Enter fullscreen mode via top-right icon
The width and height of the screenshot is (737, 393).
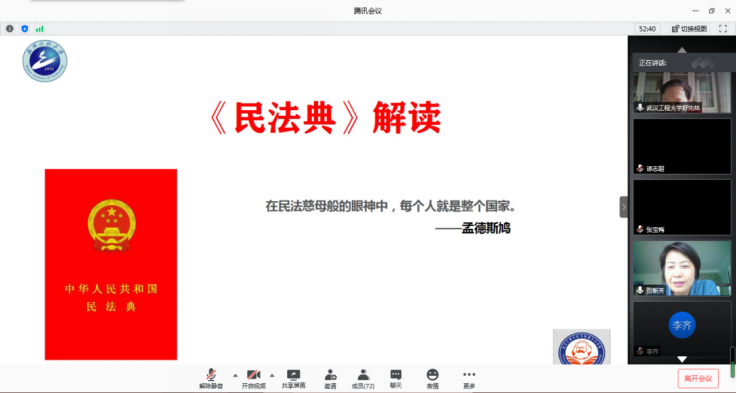[x=723, y=29]
